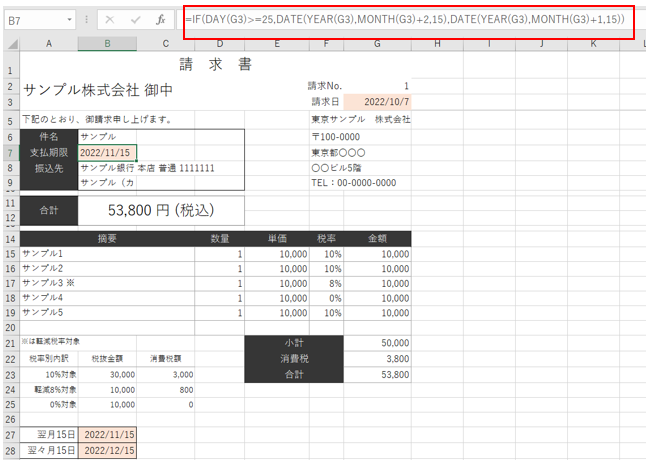
Task: Select the 2022/12/15 cell in row 28
Action: tap(107, 452)
